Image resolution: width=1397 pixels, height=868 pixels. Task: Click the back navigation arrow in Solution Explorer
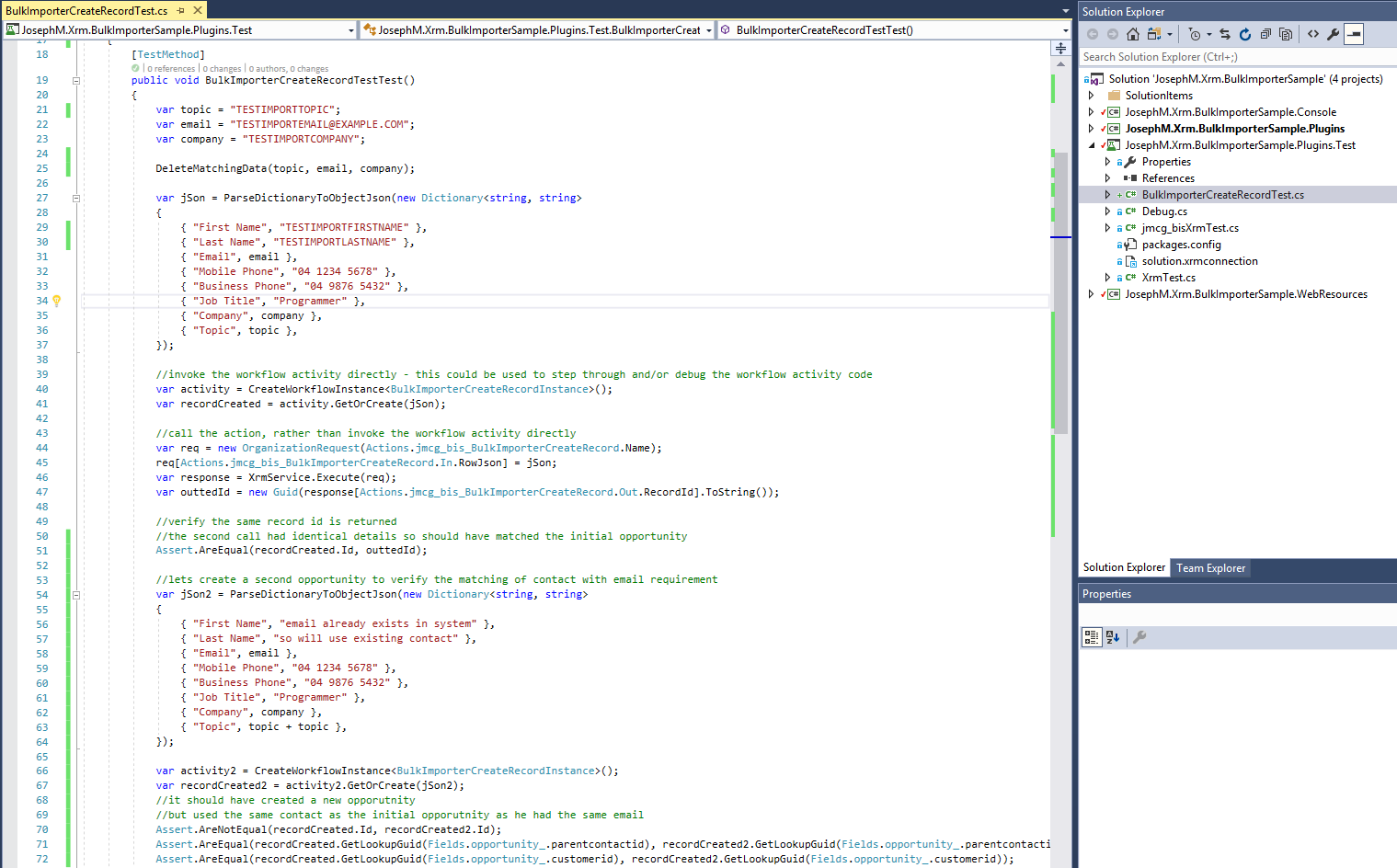click(1092, 34)
